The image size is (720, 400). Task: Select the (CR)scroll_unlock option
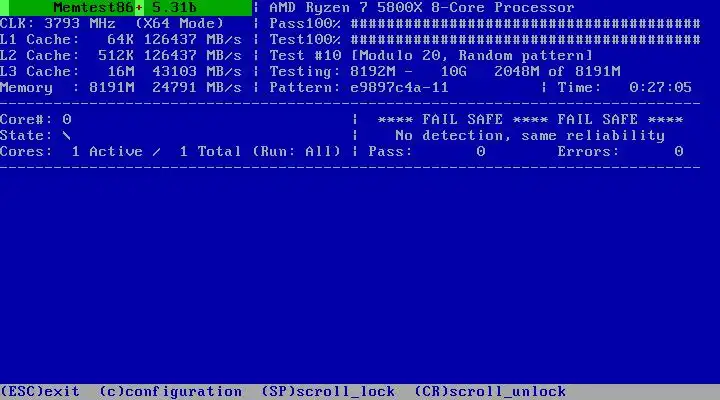click(490, 392)
